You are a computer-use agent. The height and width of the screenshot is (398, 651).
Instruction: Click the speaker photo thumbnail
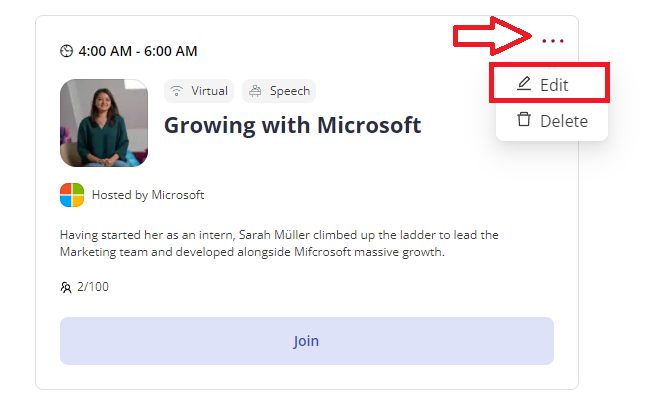pos(104,123)
